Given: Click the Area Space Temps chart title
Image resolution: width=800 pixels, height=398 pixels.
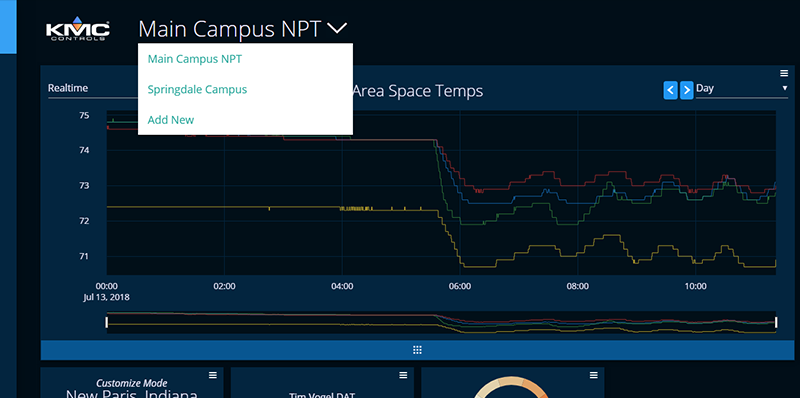Looking at the screenshot, I should pos(417,91).
